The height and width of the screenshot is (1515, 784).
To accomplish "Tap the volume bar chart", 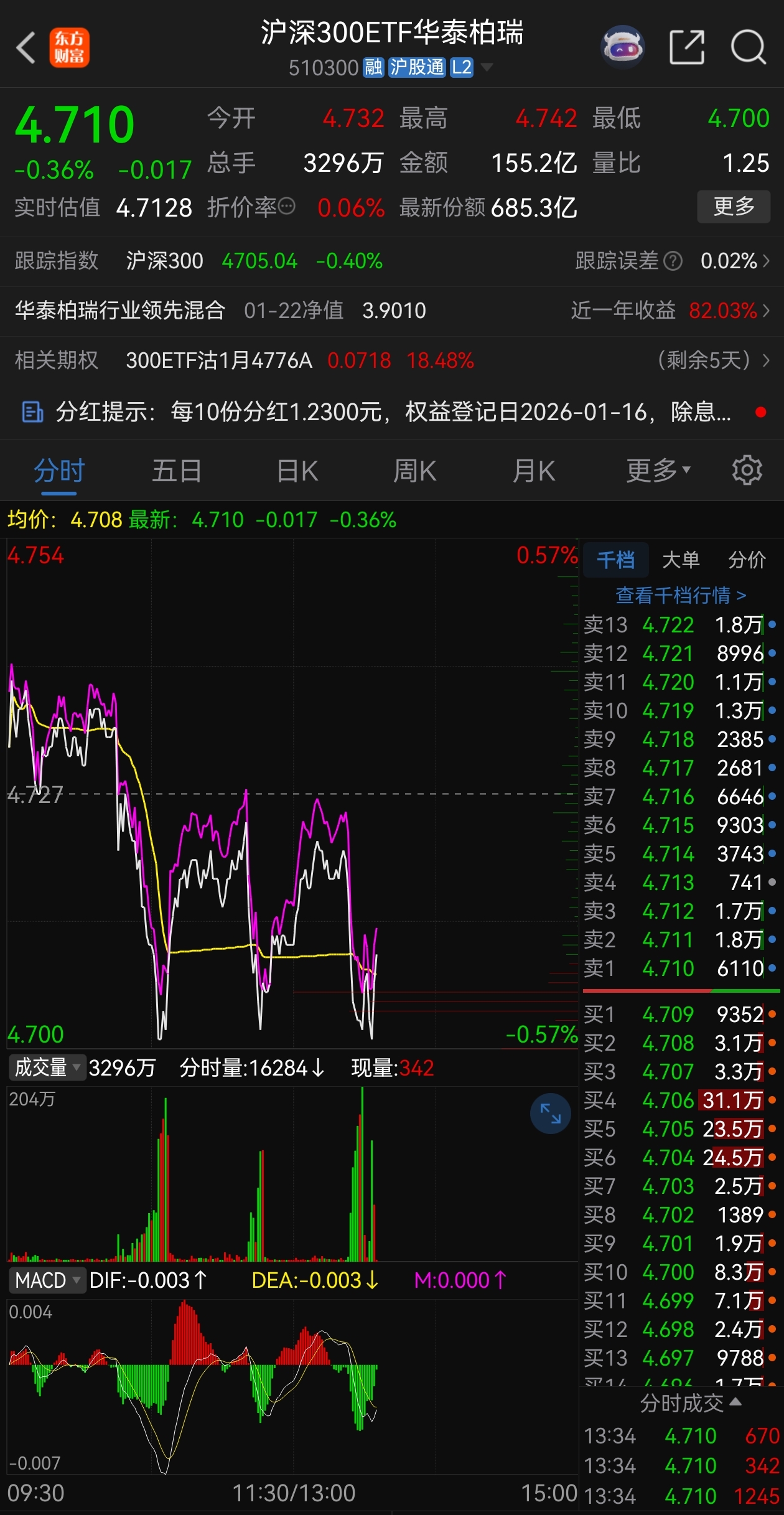I will tap(292, 1173).
